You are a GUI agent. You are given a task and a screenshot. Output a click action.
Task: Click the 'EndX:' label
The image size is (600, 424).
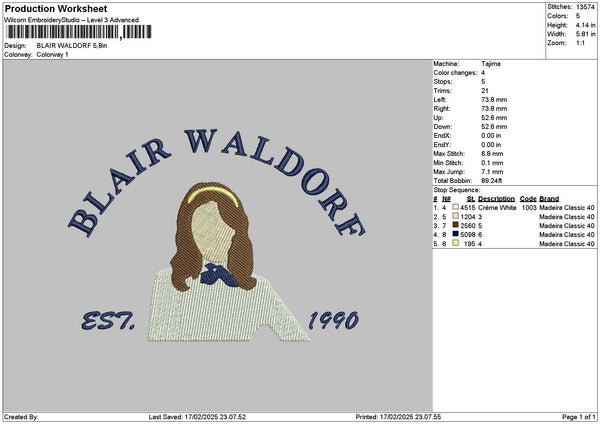coord(442,136)
